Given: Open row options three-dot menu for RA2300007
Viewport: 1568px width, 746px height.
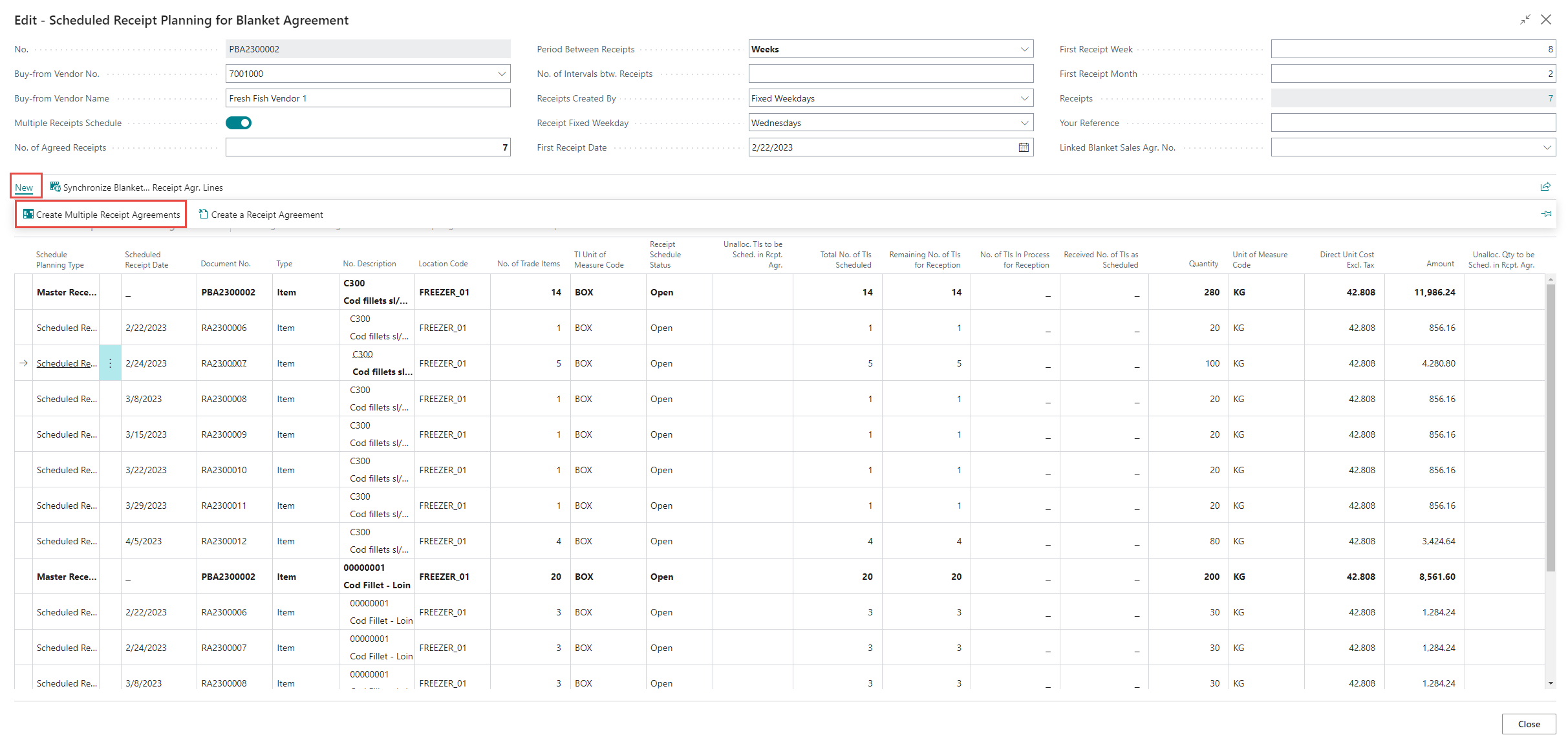Looking at the screenshot, I should click(110, 363).
